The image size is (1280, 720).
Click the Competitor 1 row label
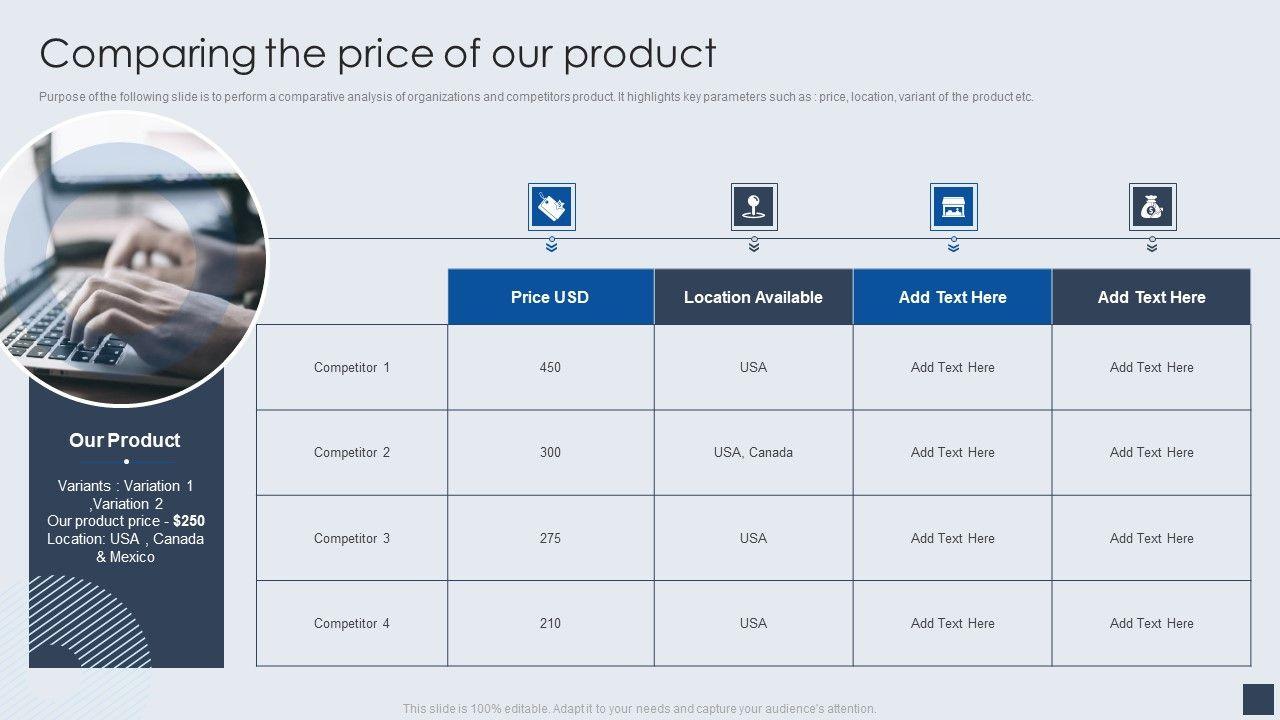(352, 367)
